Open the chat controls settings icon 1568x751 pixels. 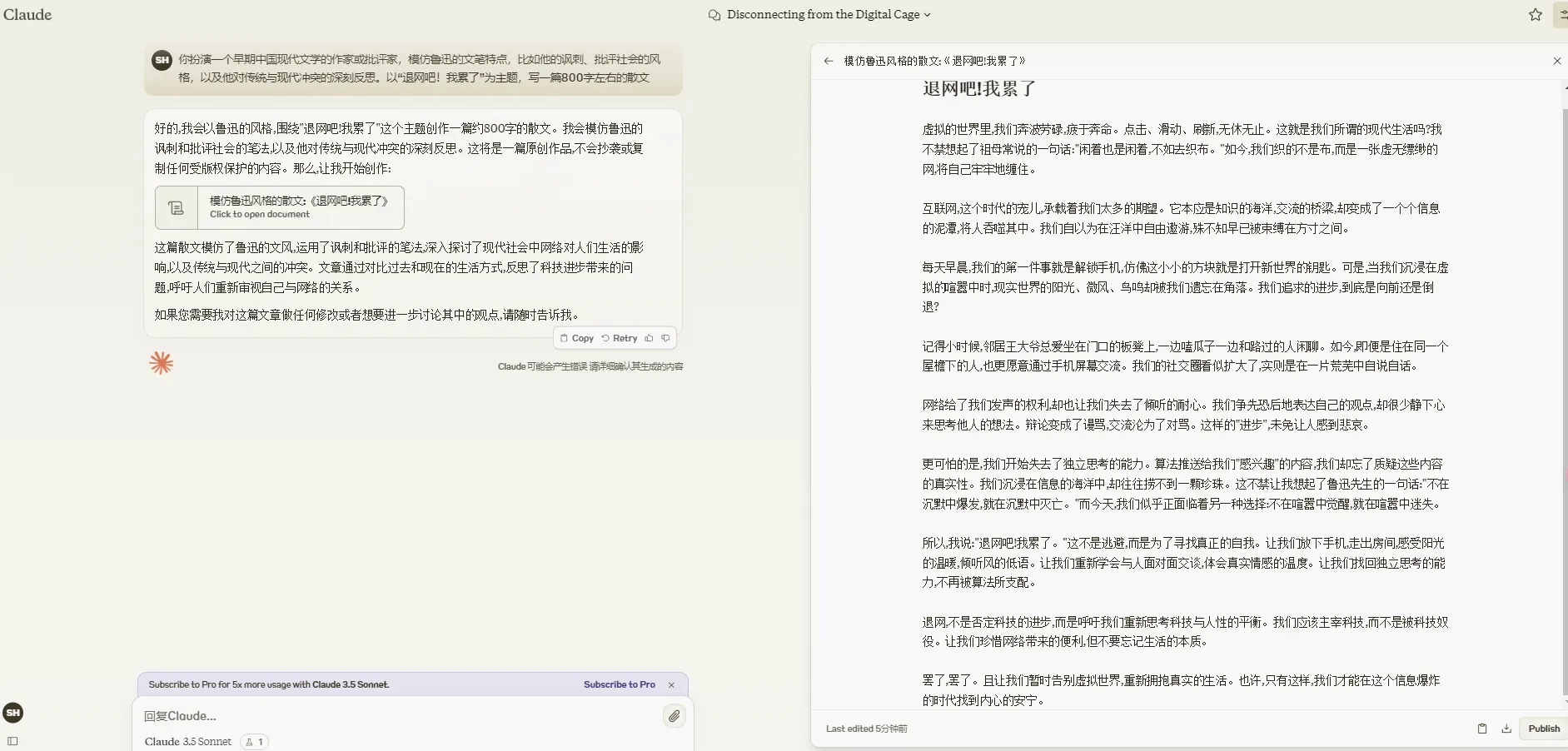click(x=1561, y=15)
